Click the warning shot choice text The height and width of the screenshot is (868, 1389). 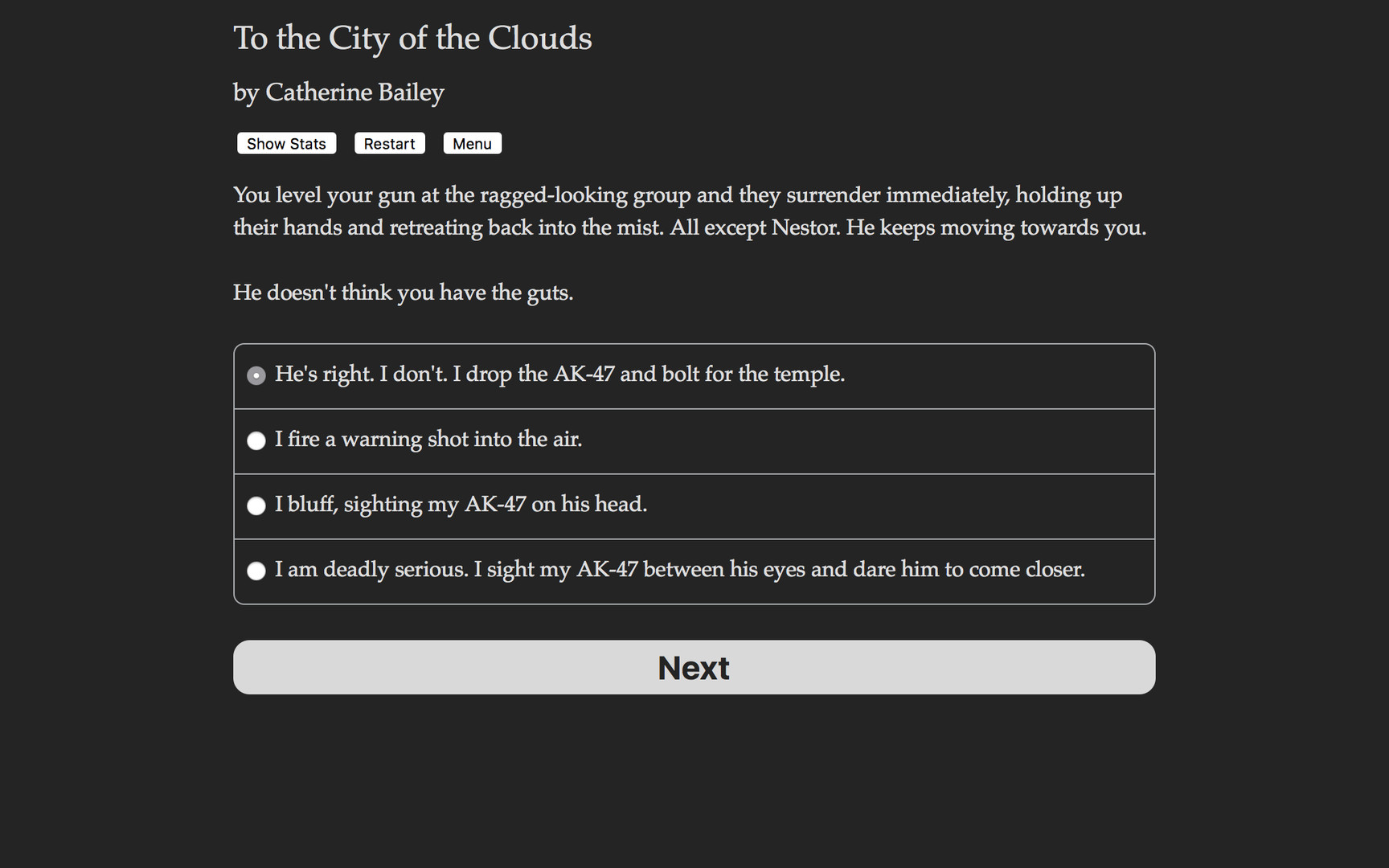click(428, 440)
